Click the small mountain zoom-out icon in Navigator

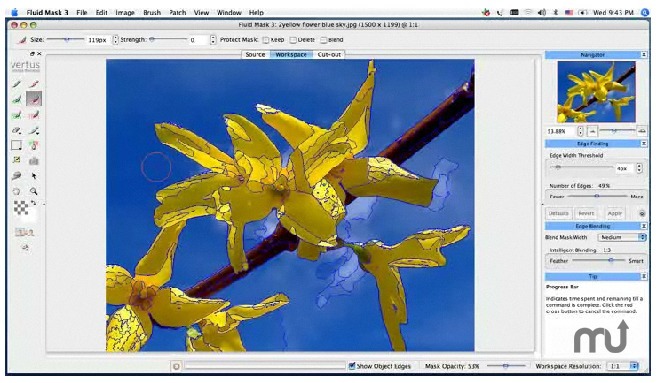(593, 132)
